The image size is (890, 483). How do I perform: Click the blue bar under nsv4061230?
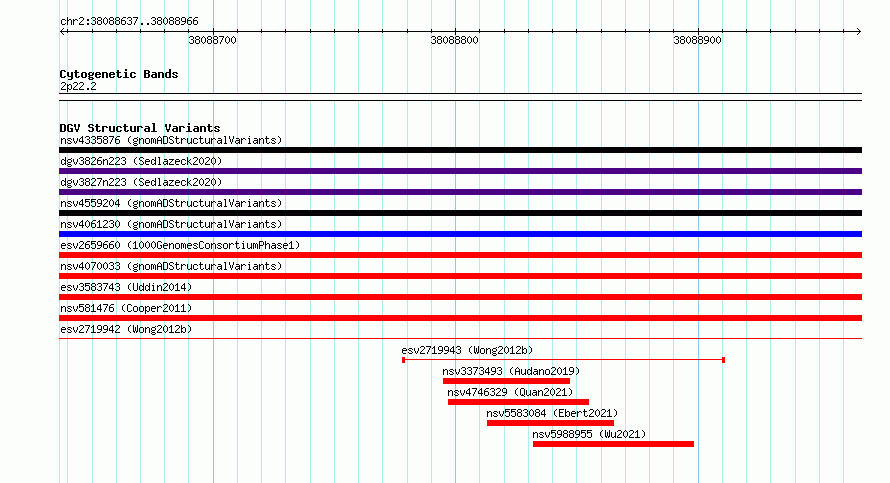[x=460, y=234]
